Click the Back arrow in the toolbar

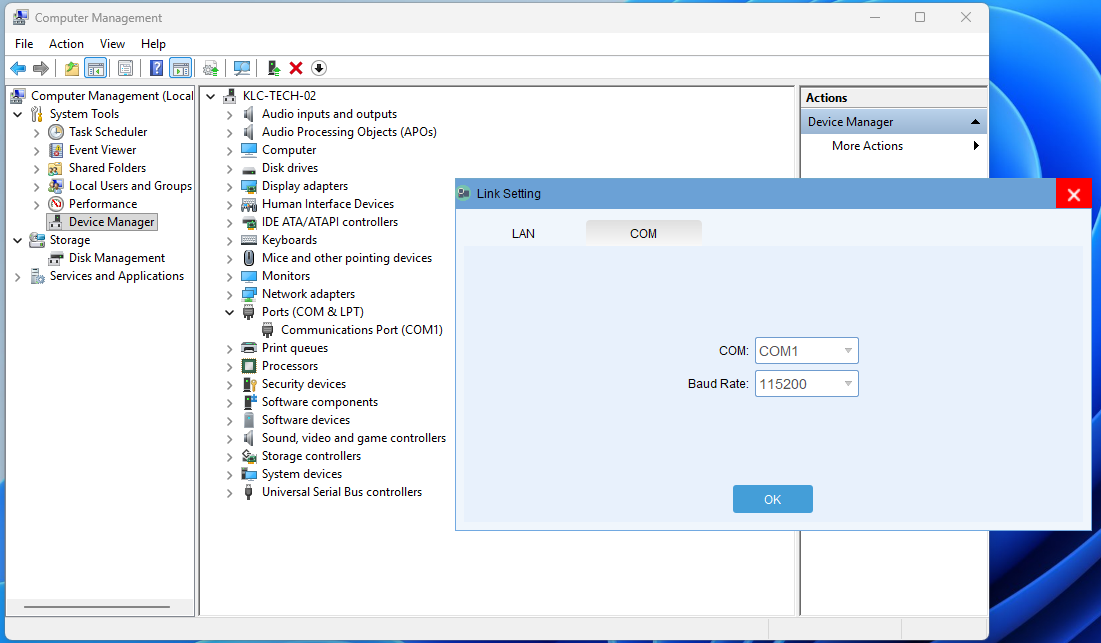coord(18,68)
